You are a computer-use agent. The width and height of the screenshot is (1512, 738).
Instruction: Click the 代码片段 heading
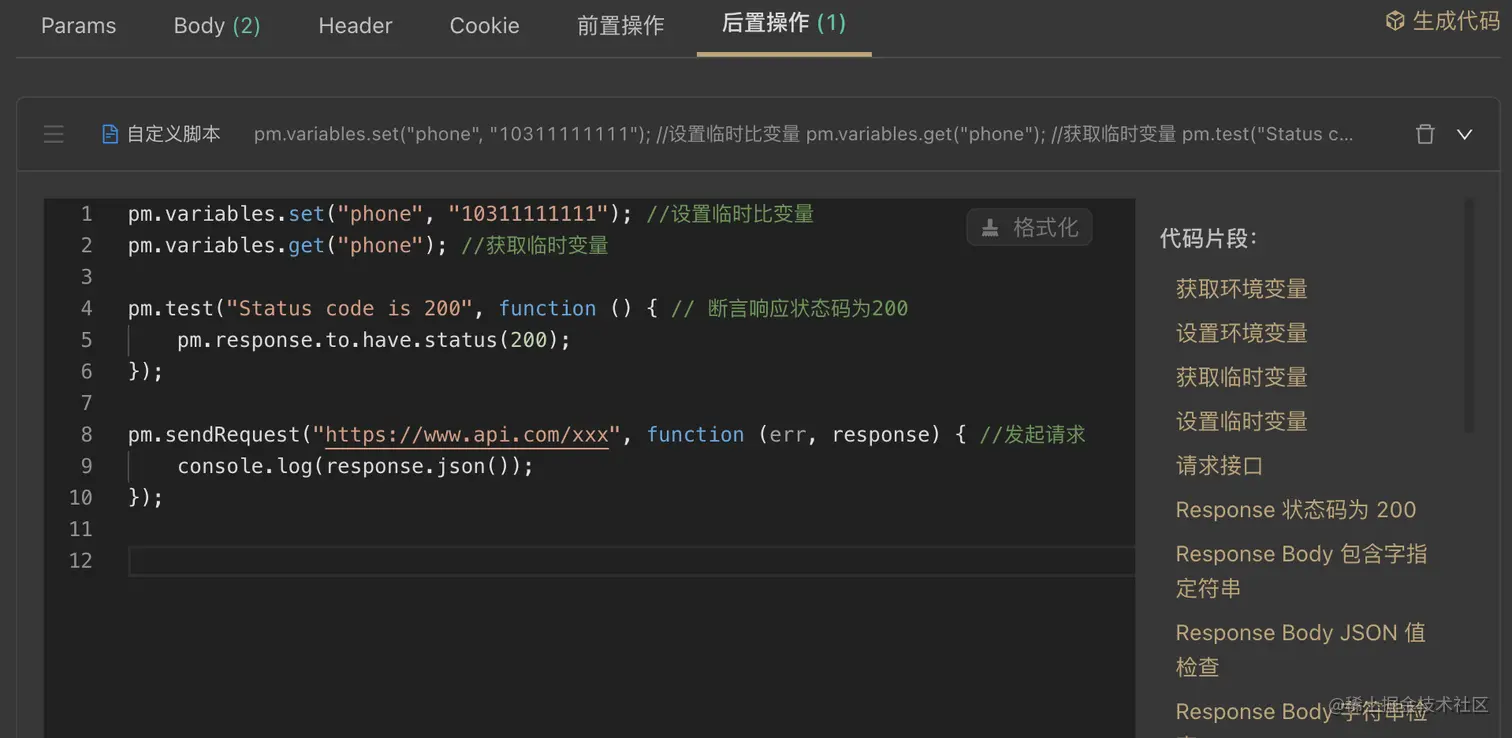click(x=1208, y=238)
